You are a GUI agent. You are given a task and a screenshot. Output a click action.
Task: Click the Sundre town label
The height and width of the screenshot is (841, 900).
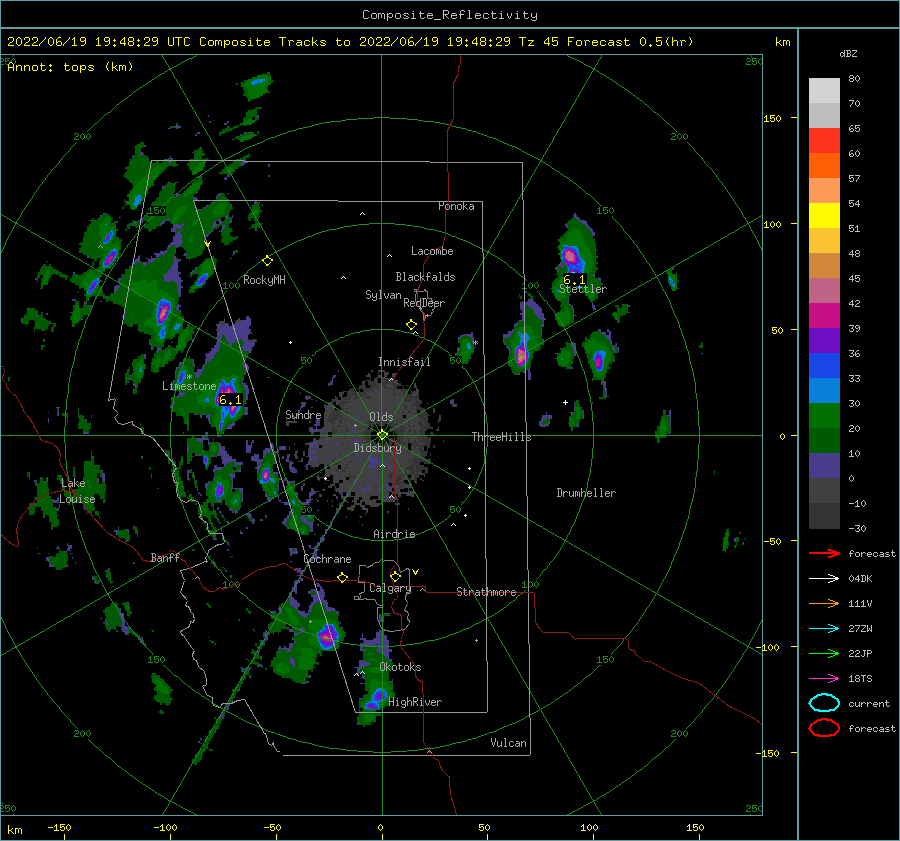(x=304, y=415)
